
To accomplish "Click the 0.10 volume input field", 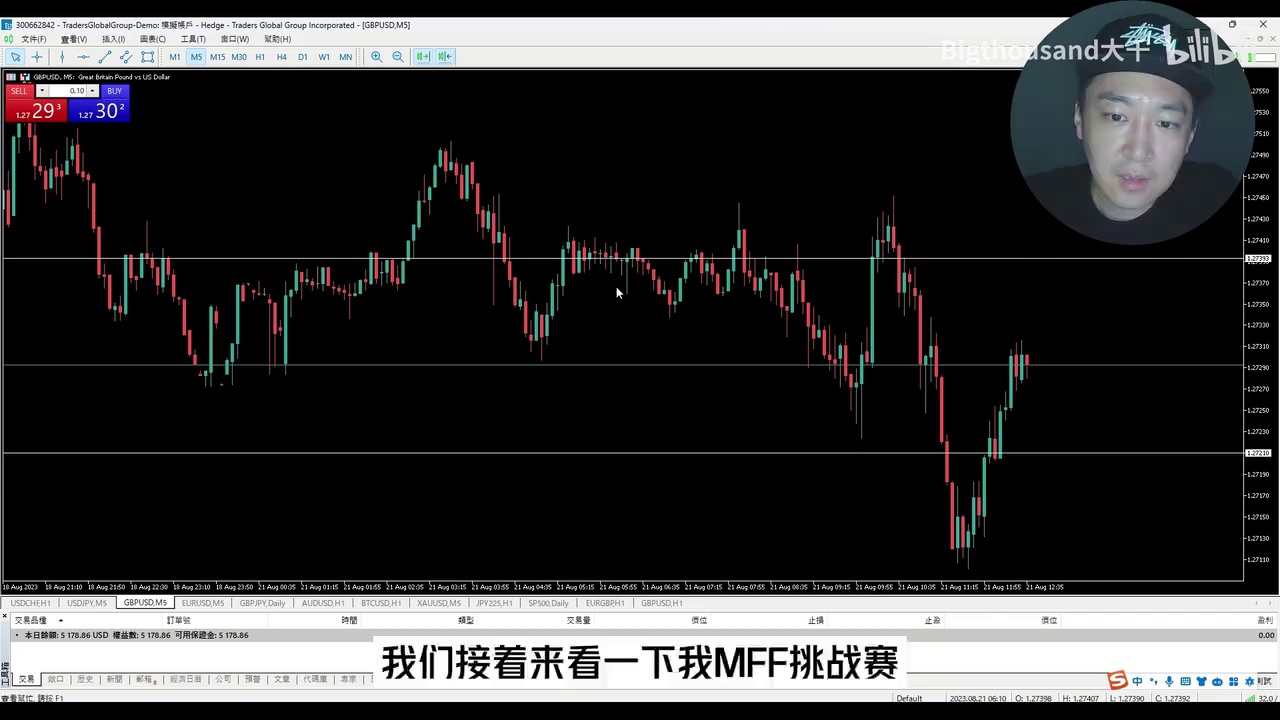I will pyautogui.click(x=67, y=91).
